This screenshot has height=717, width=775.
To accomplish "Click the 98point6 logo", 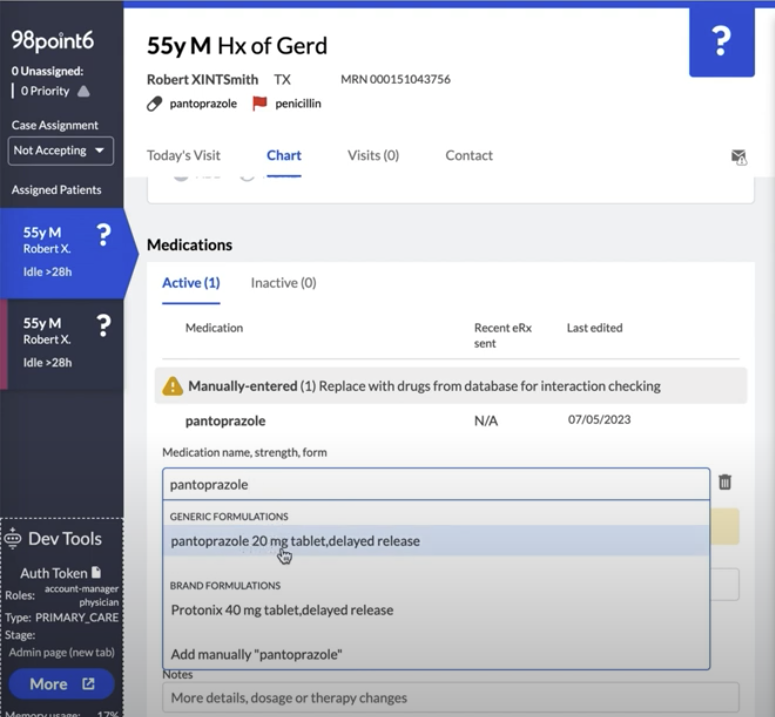I will (x=52, y=41).
